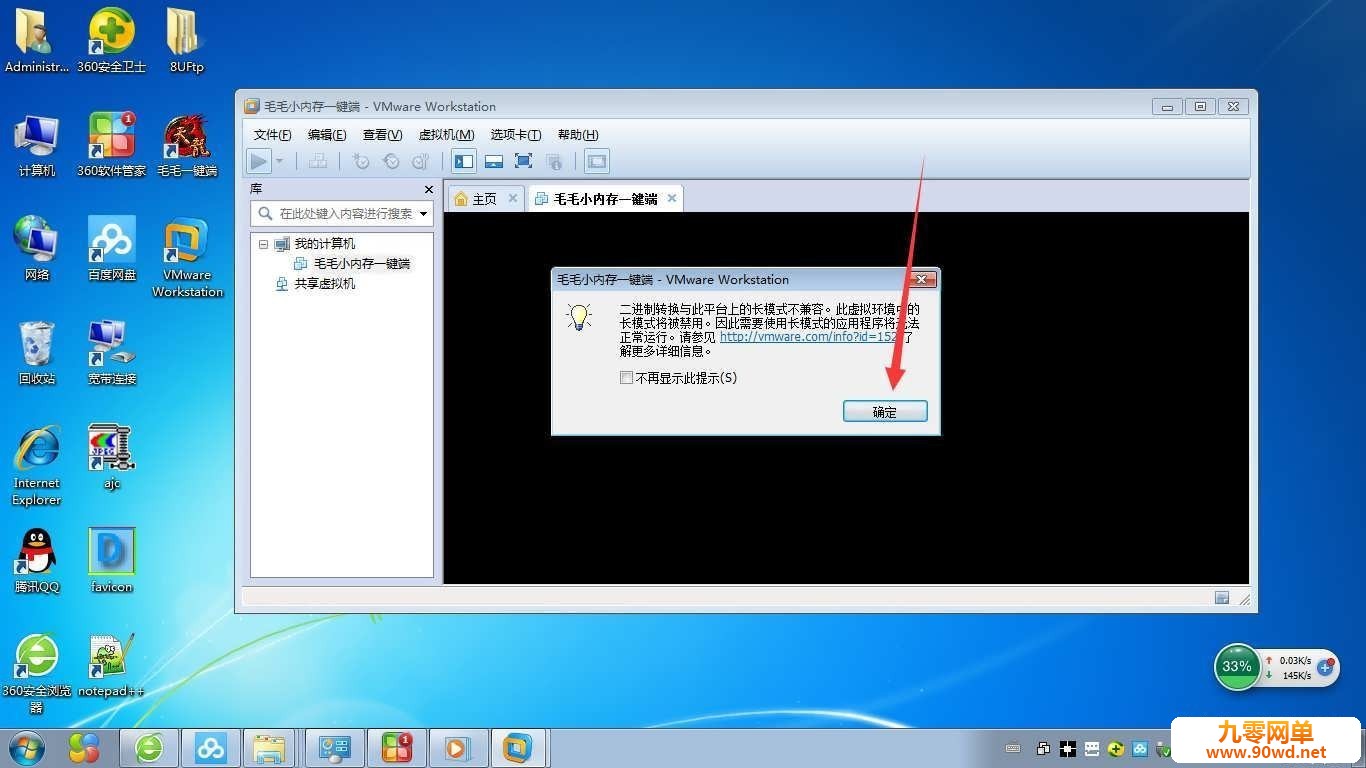Screen dimensions: 1366x768
Task: Open the 计算机 desktop icon
Action: pos(37,146)
